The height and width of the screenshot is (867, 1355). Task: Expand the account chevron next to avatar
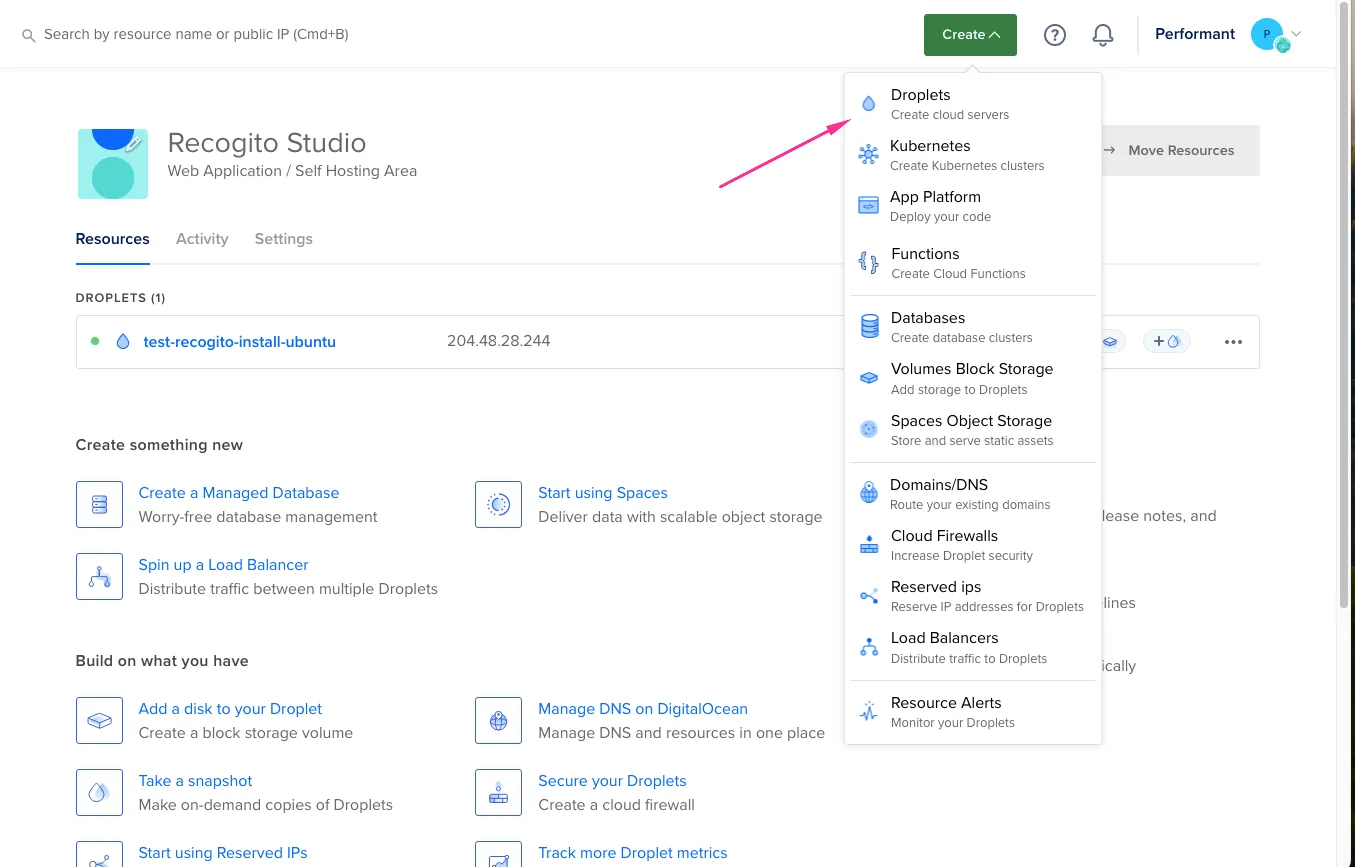(1297, 34)
